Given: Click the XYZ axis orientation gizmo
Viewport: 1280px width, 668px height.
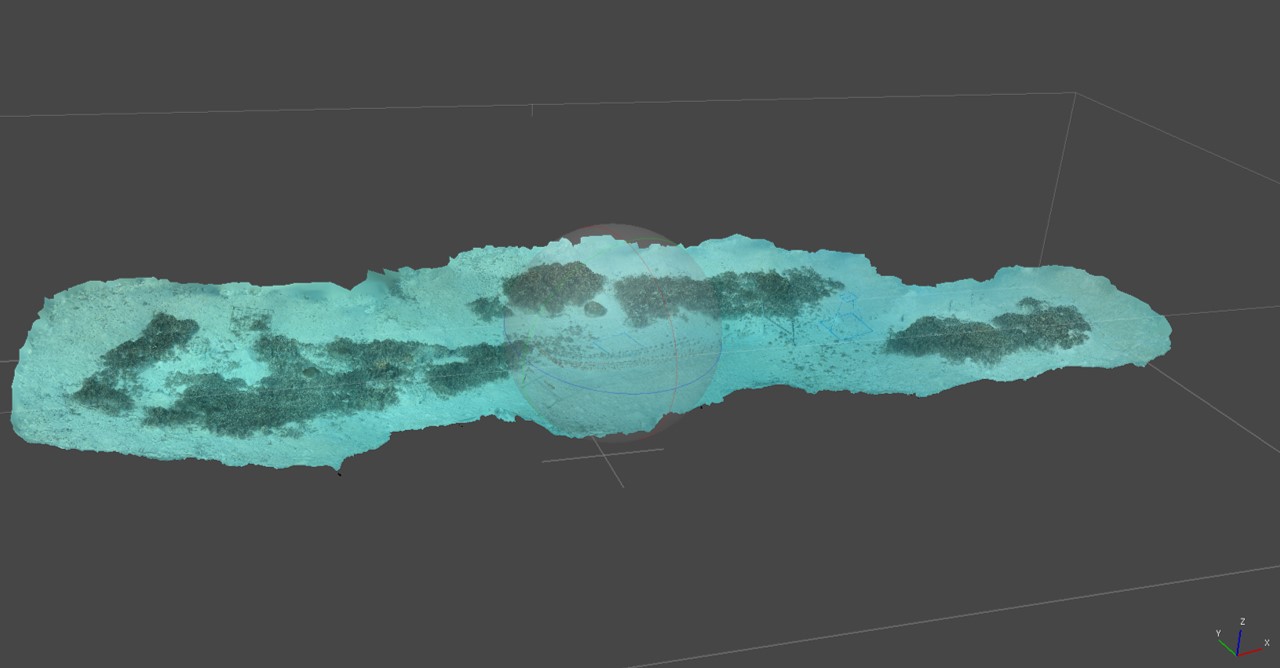Looking at the screenshot, I should pos(1241,637).
